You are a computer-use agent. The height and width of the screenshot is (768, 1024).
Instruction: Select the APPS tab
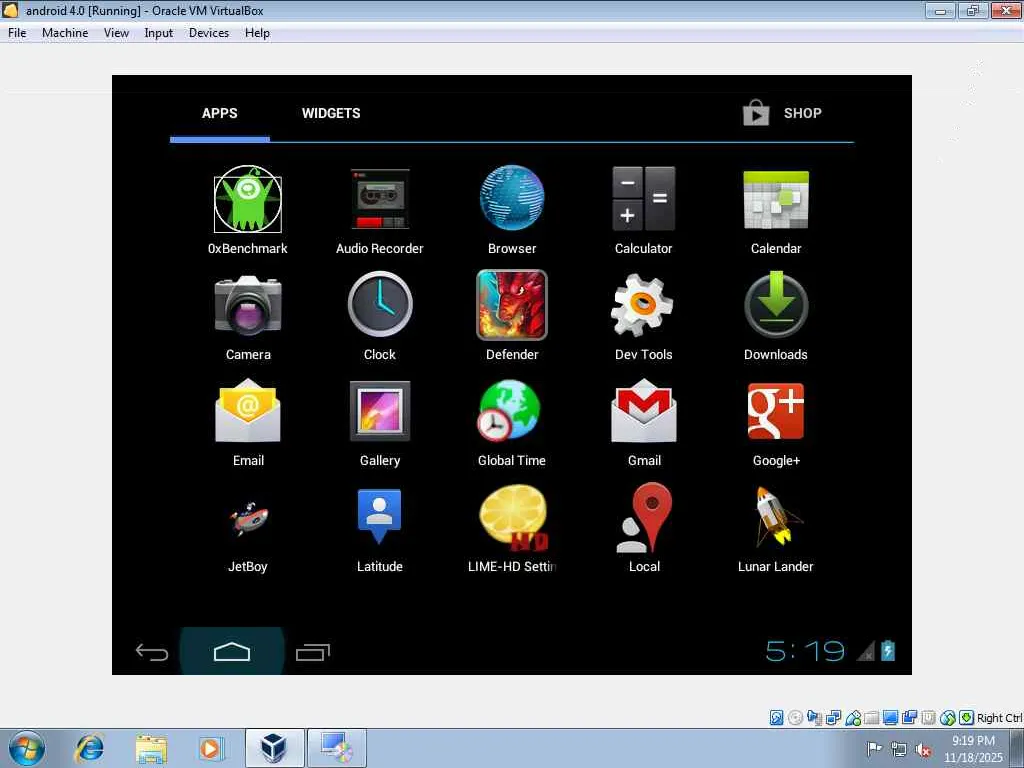(x=219, y=113)
